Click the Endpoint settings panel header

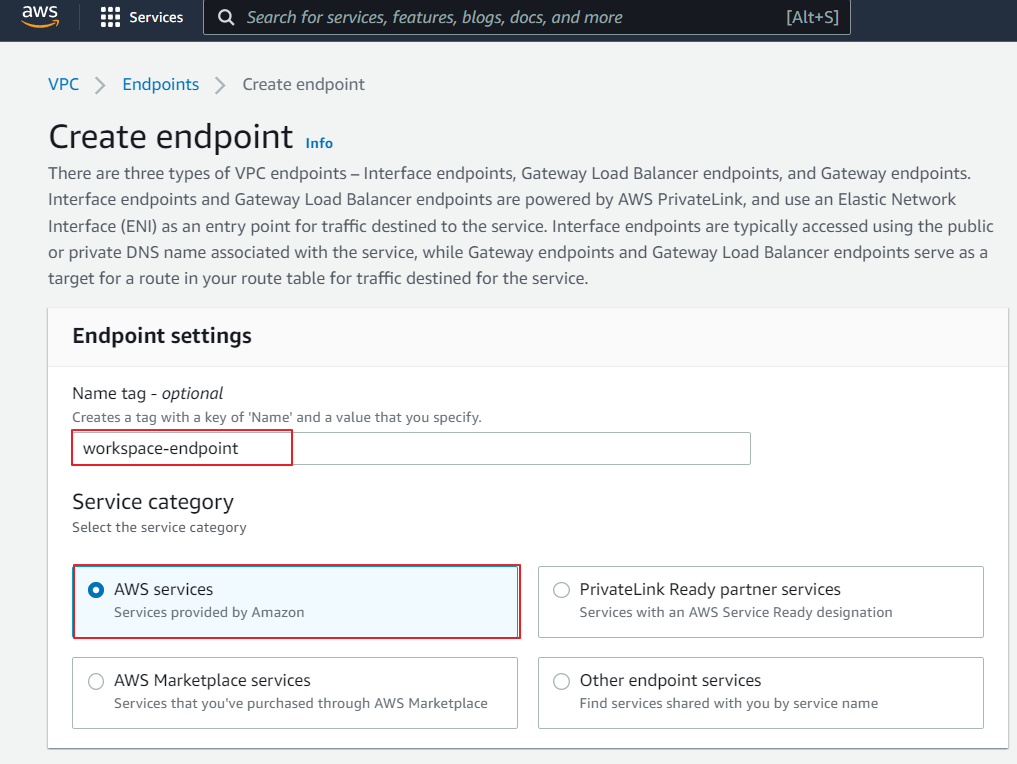pos(162,336)
